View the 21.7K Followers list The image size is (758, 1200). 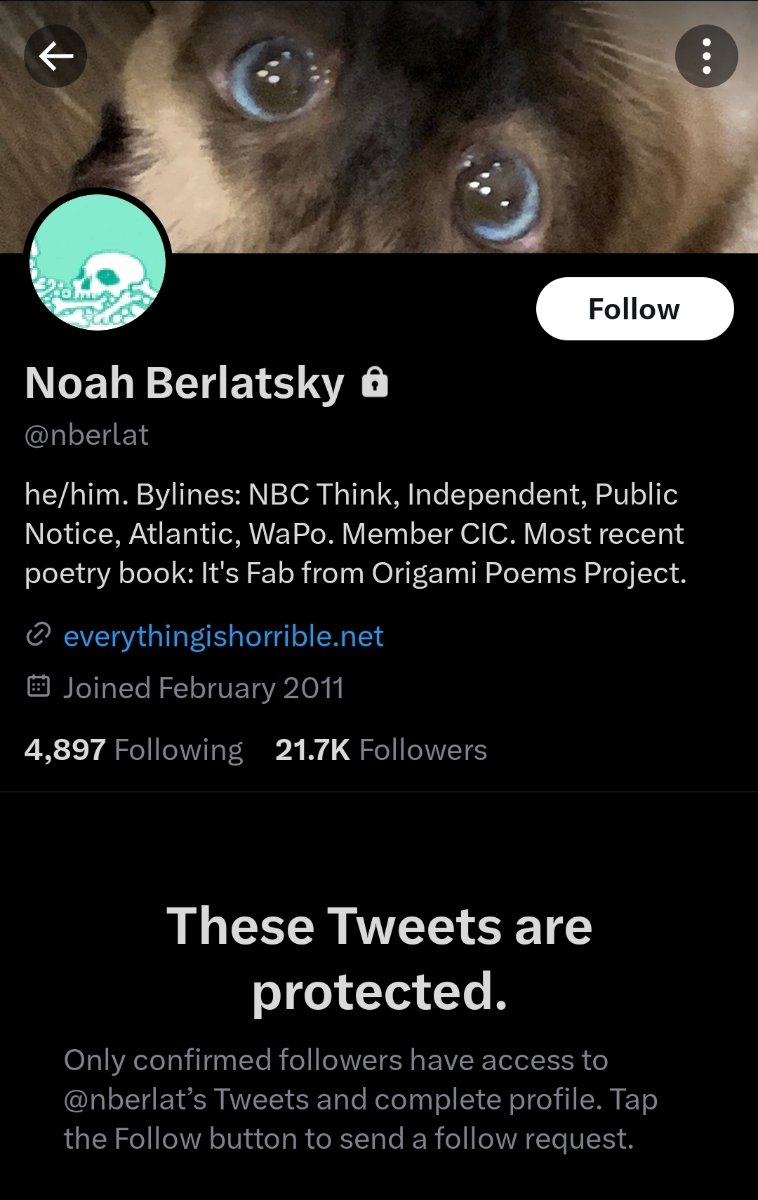(x=380, y=750)
